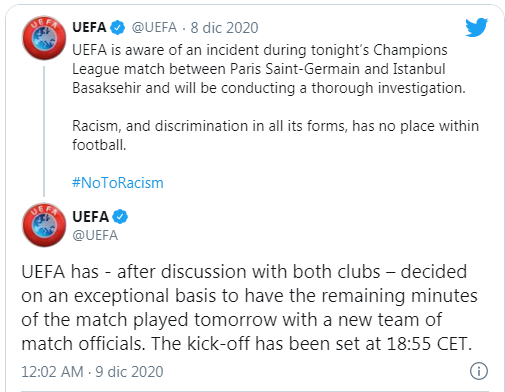
Task: Open the 12:02 AM · 9 dic 2020 timestamp
Action: click(92, 372)
